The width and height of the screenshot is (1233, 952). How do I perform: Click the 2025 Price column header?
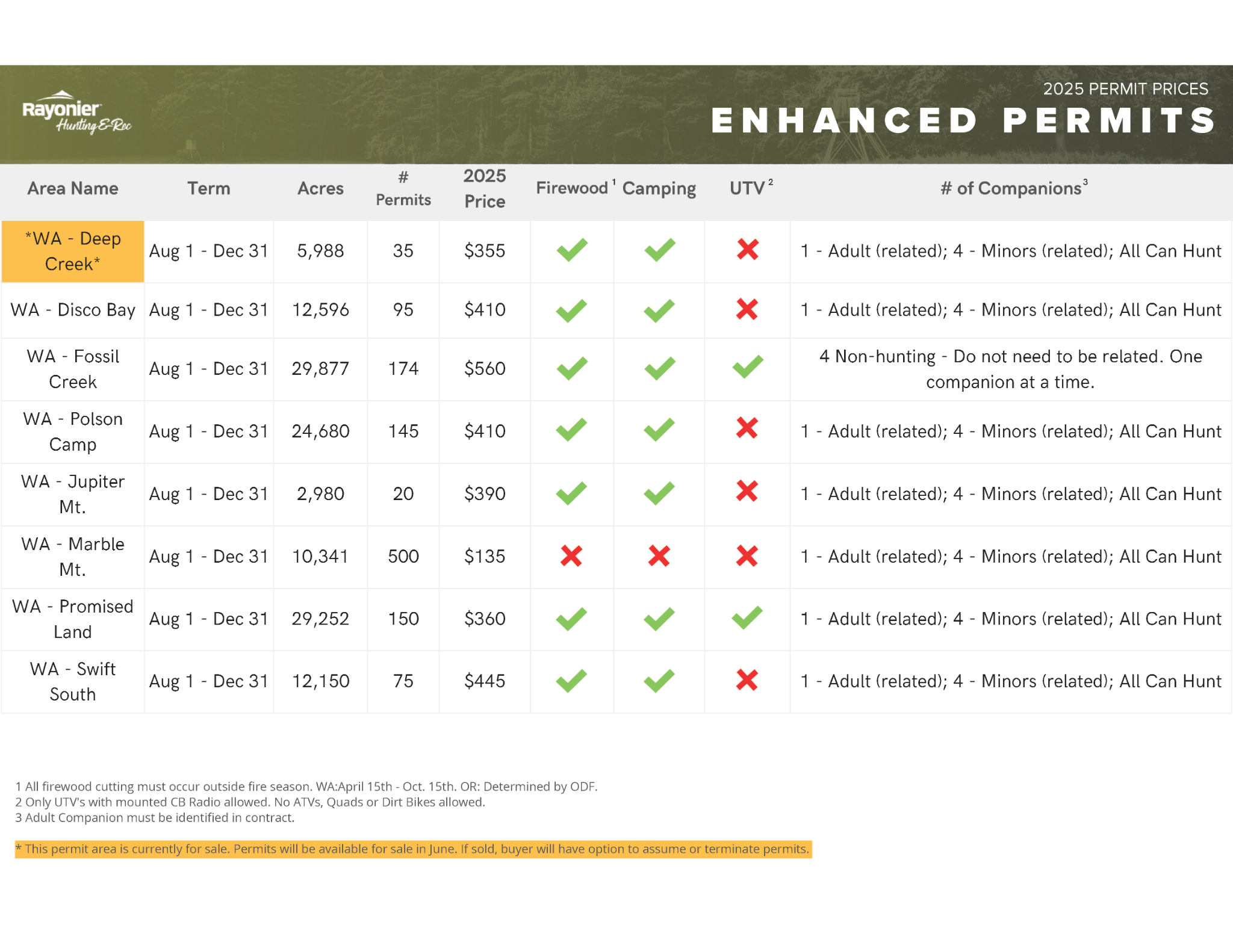coord(484,188)
